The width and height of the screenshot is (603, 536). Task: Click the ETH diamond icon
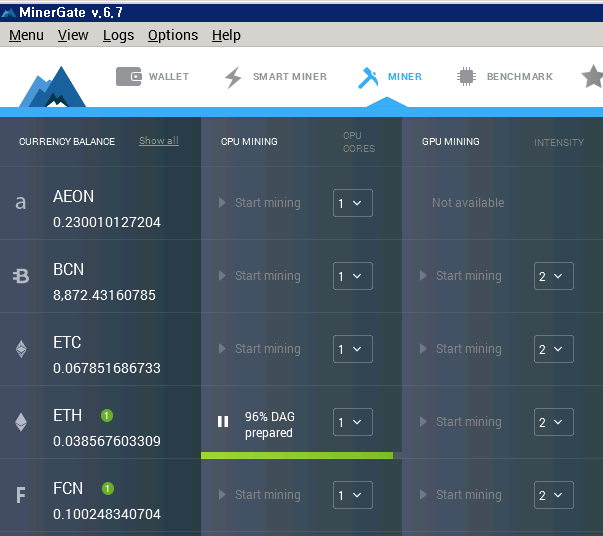pos(21,422)
